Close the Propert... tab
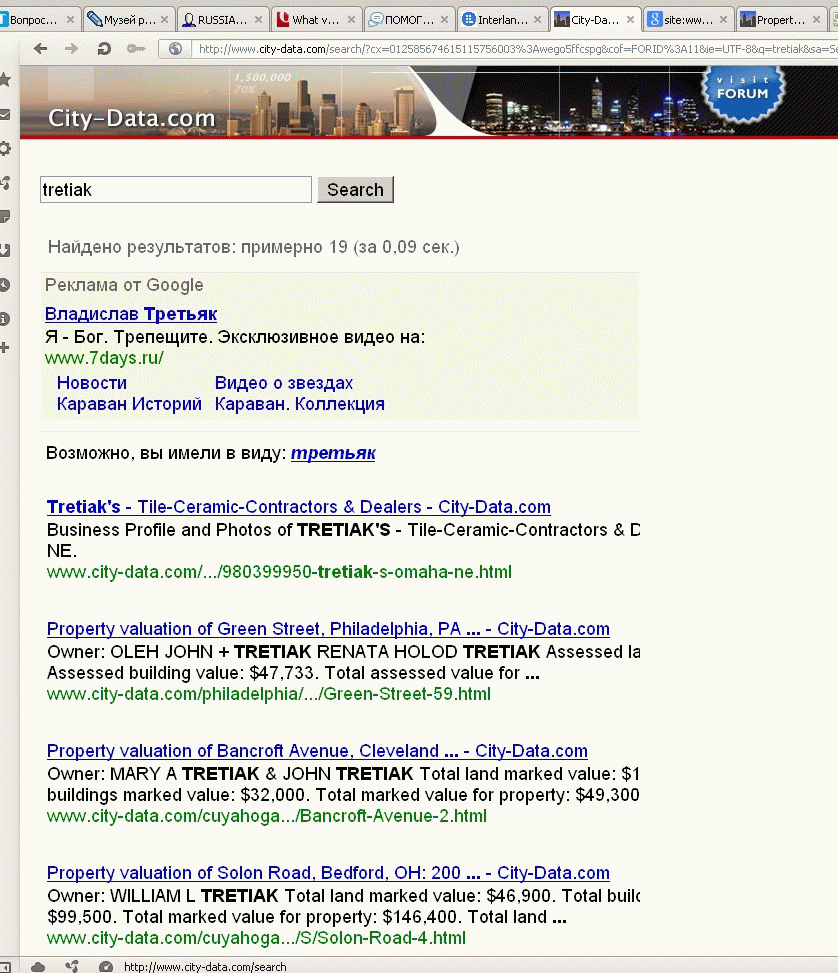This screenshot has height=973, width=838. (x=816, y=20)
